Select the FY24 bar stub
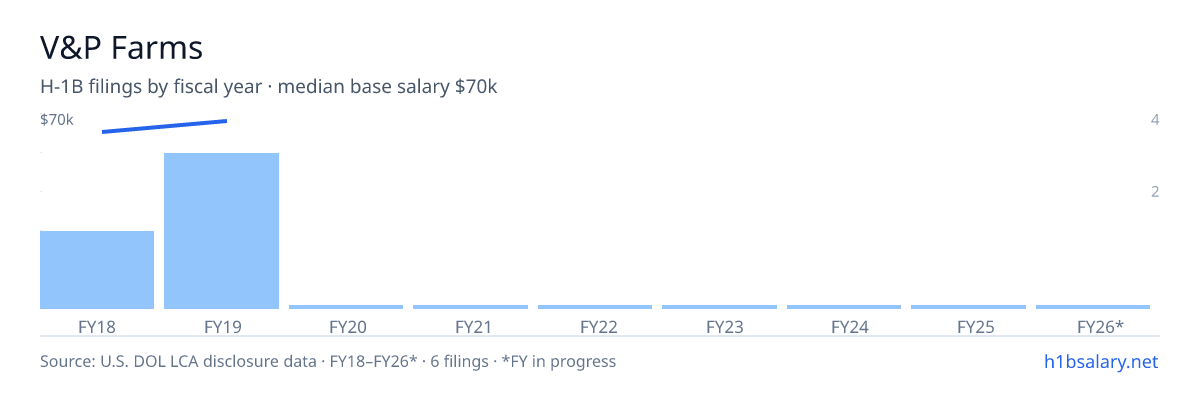Image resolution: width=1200 pixels, height=400 pixels. coord(844,307)
